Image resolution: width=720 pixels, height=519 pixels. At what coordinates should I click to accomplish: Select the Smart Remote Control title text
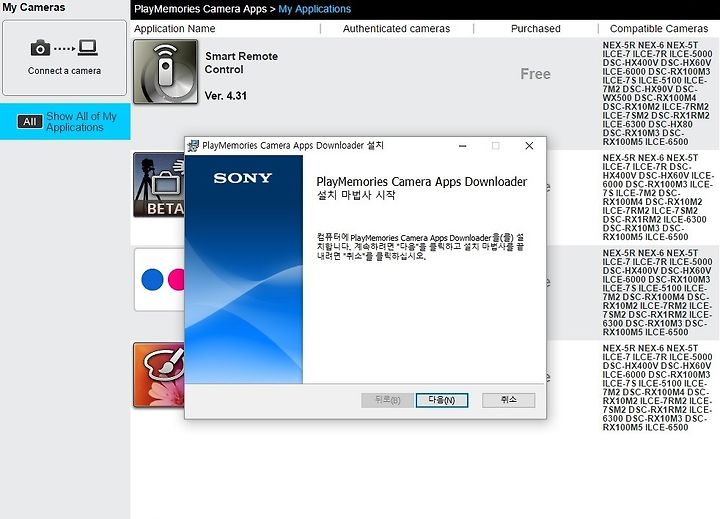pos(241,63)
